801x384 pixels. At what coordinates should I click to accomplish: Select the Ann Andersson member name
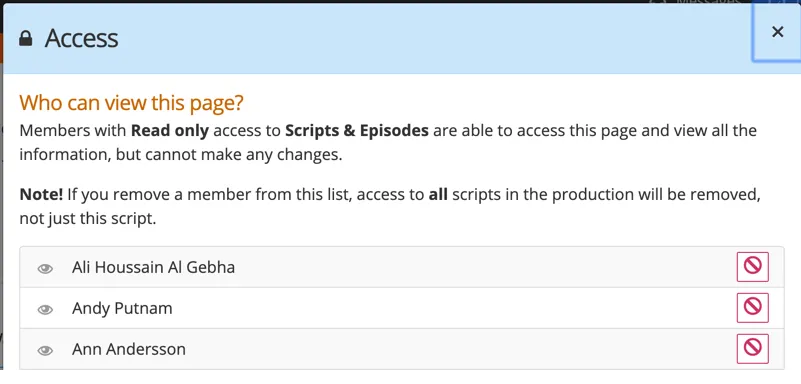click(x=129, y=349)
